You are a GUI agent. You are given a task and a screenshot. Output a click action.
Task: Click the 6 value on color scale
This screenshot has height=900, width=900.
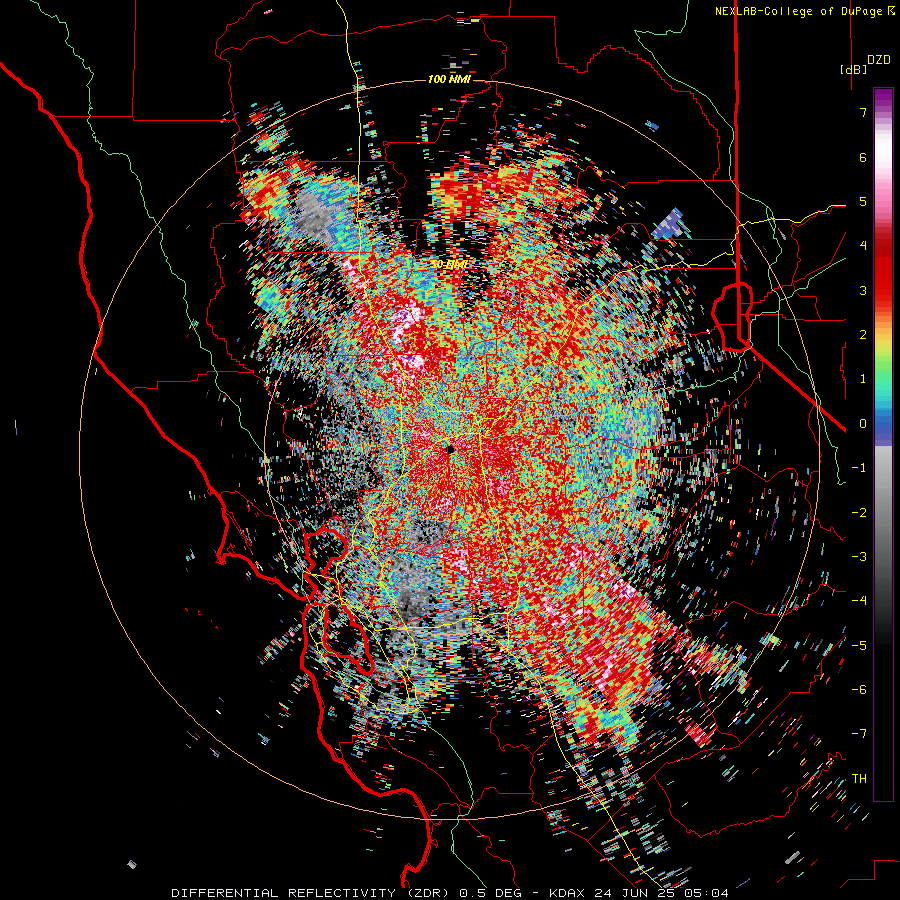(863, 157)
